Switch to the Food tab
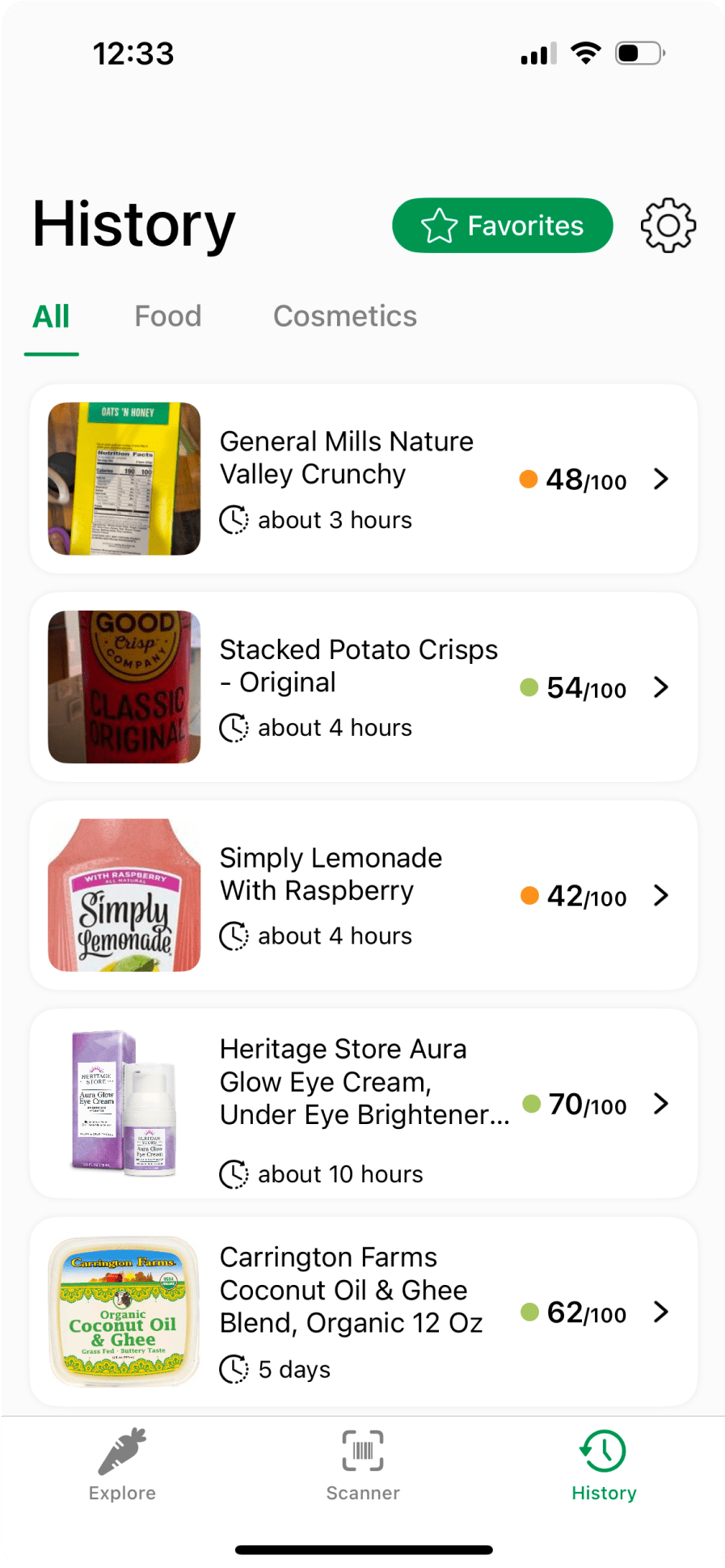The width and height of the screenshot is (725, 1568). pos(168,316)
